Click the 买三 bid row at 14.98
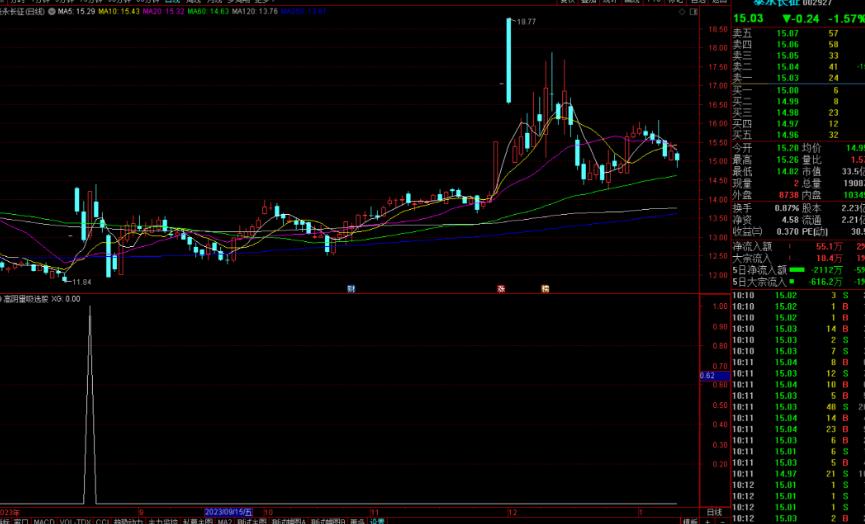This screenshot has width=865, height=524. 798,113
